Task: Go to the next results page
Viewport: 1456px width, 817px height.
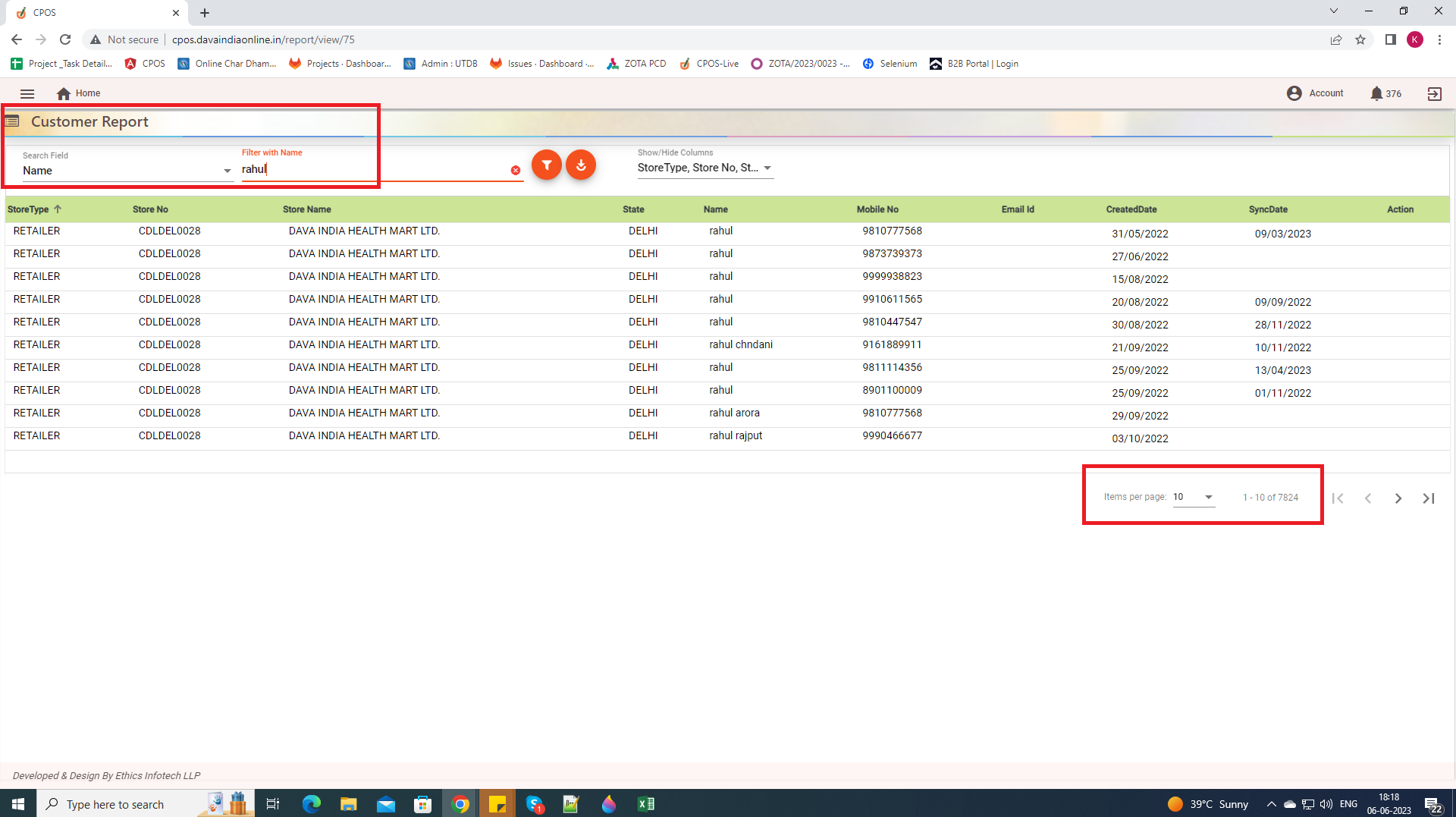Action: coord(1398,498)
